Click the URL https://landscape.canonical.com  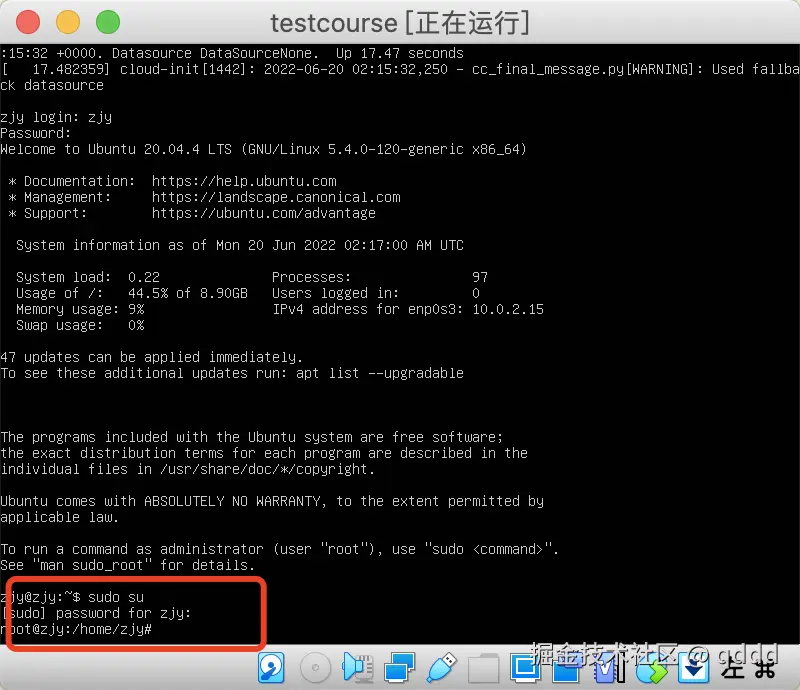click(276, 197)
